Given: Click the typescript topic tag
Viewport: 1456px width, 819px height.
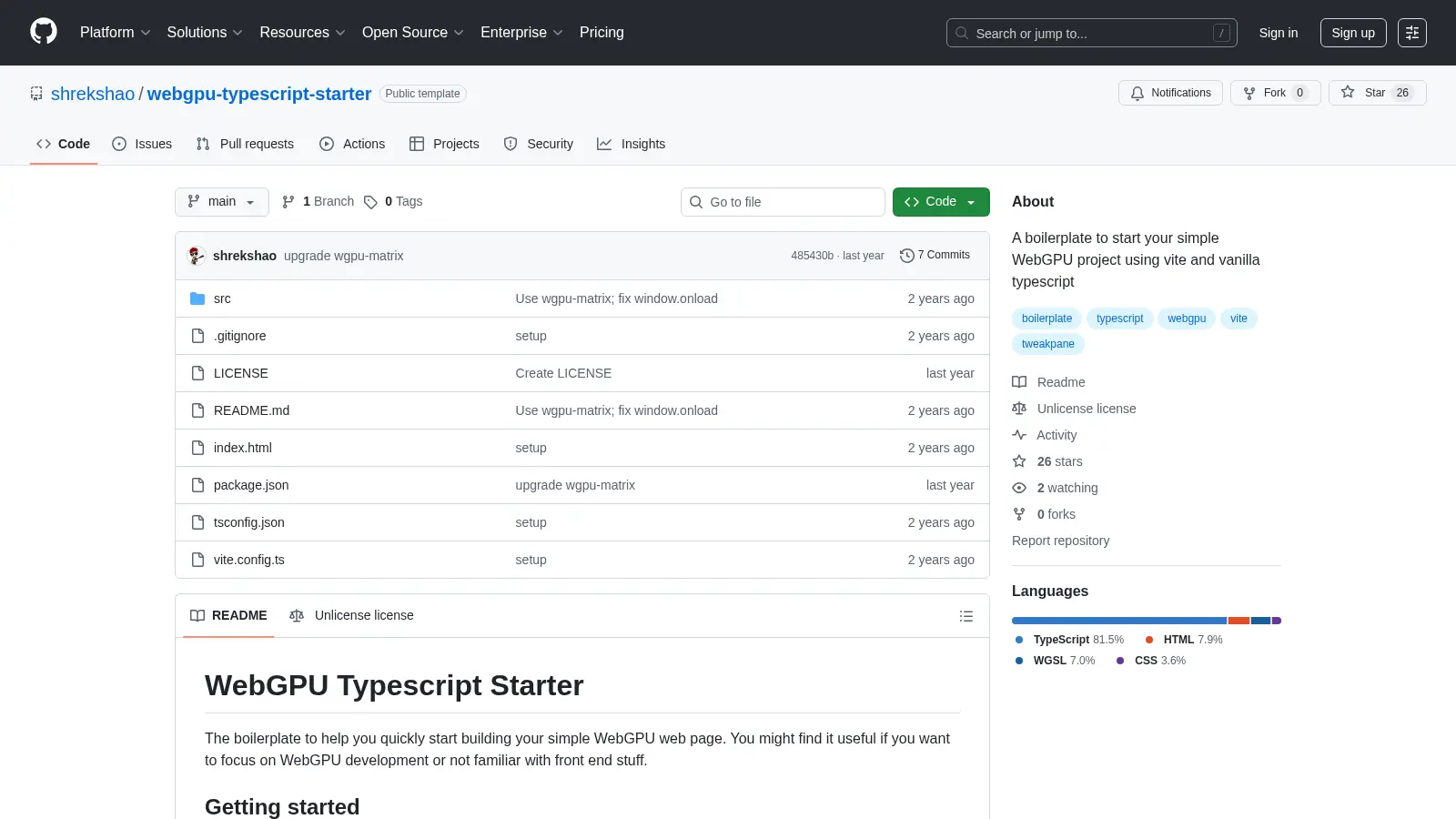Looking at the screenshot, I should click(1119, 318).
